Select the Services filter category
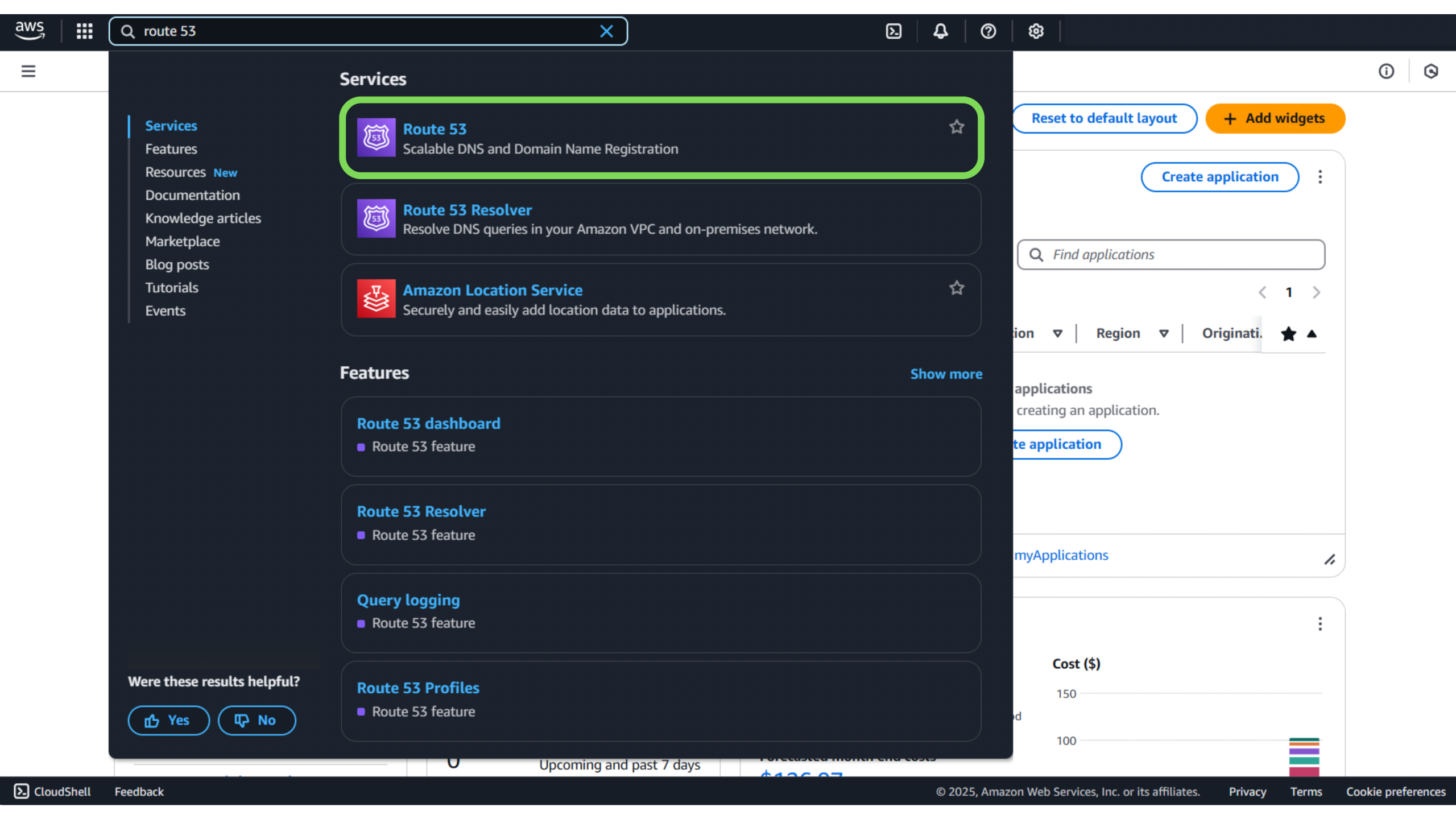 tap(171, 126)
